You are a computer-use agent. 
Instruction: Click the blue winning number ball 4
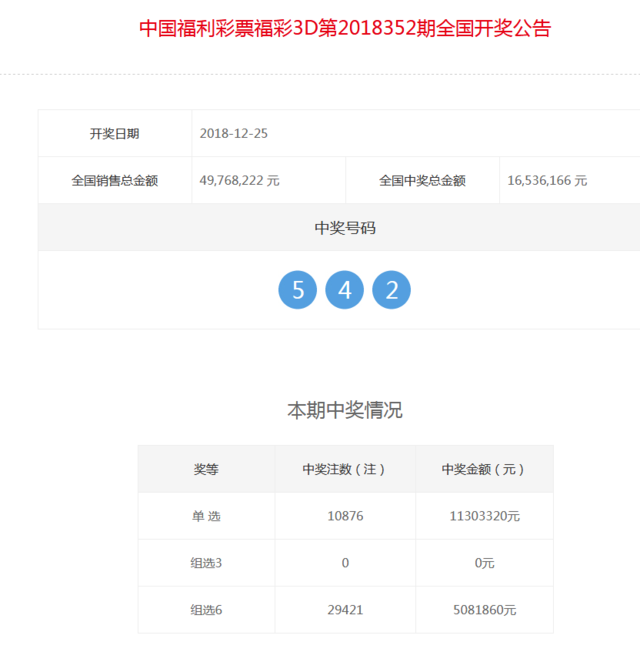[x=345, y=290]
